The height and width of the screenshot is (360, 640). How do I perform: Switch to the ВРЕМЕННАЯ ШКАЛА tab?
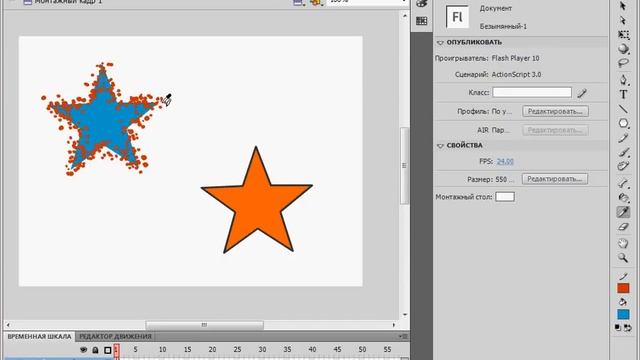[39, 337]
